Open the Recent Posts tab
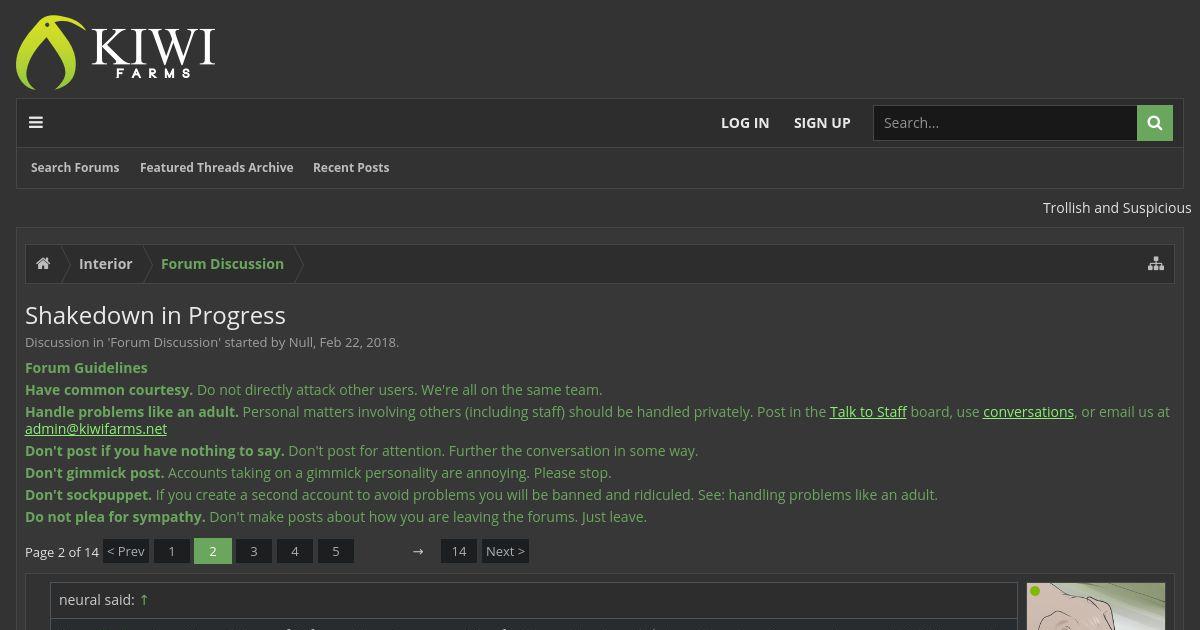 pos(351,168)
